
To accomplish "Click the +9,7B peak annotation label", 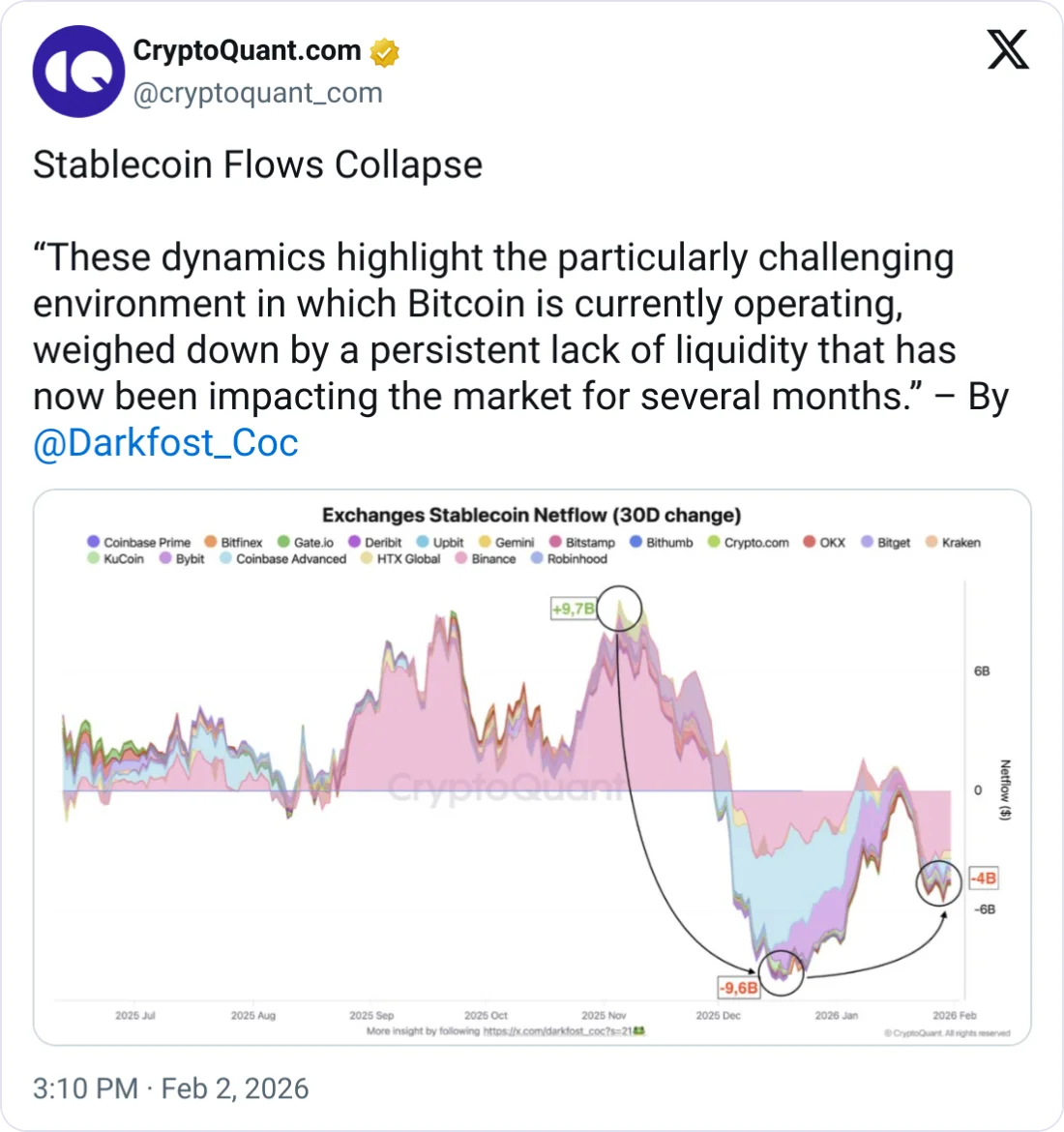I will click(573, 609).
